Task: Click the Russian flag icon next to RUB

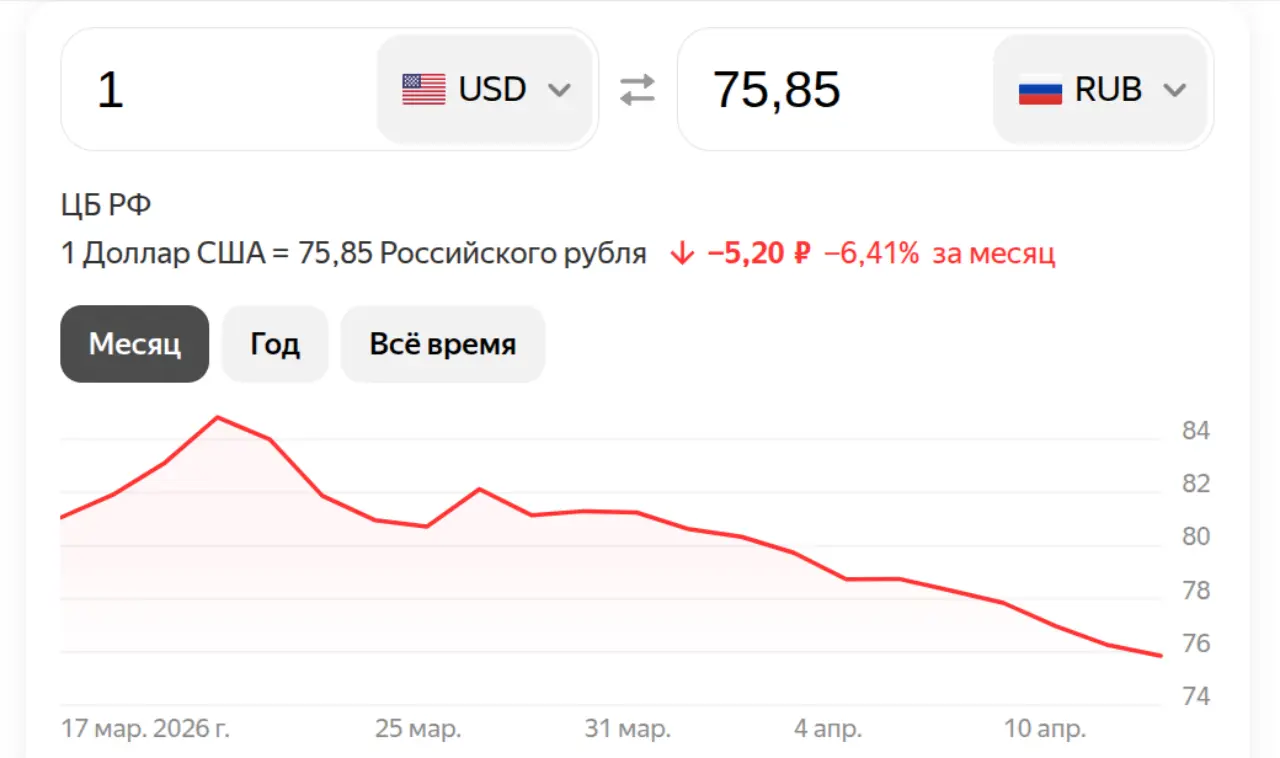Action: click(x=1041, y=89)
